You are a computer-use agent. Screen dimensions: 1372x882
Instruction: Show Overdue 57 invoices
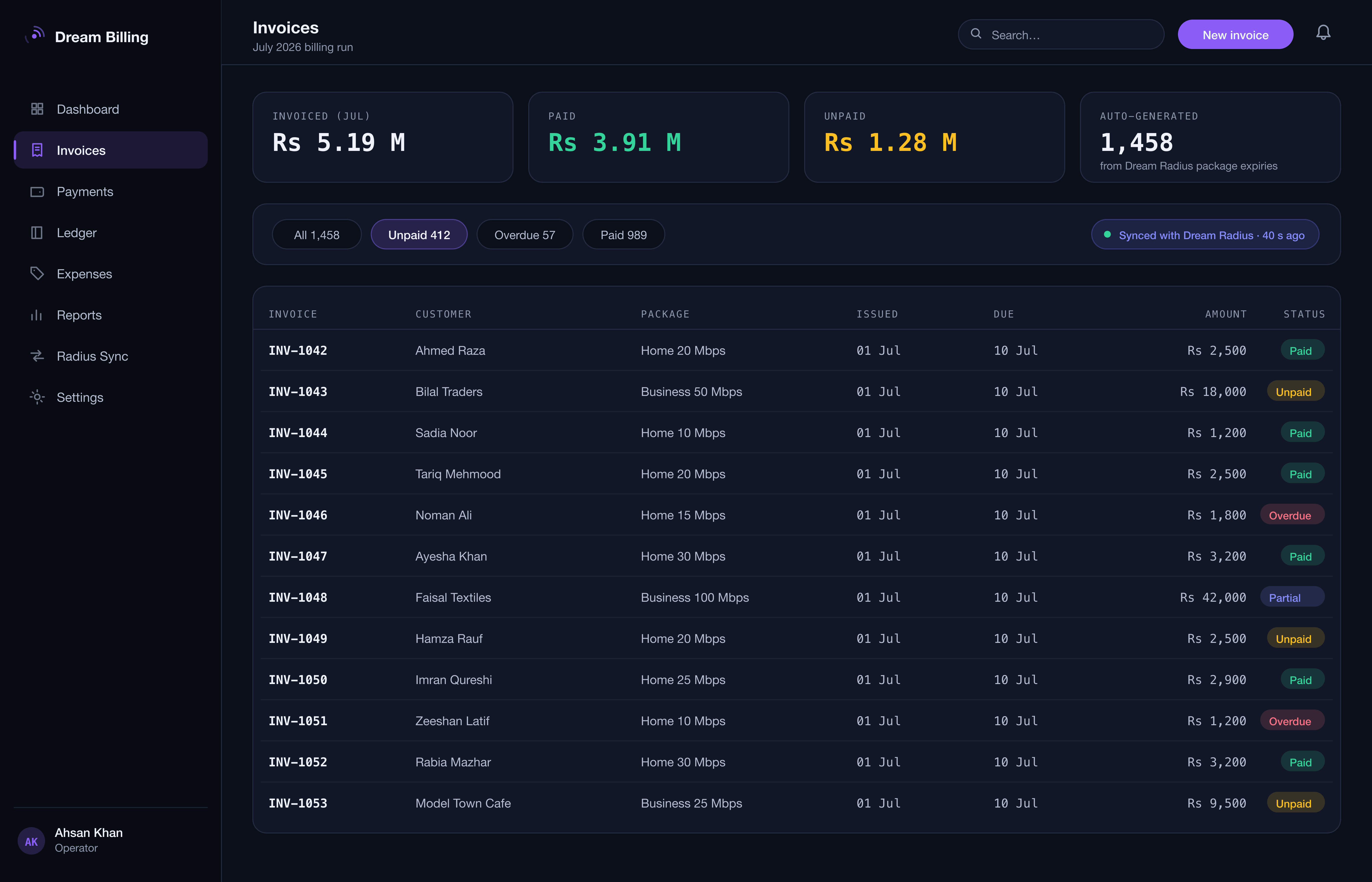525,235
